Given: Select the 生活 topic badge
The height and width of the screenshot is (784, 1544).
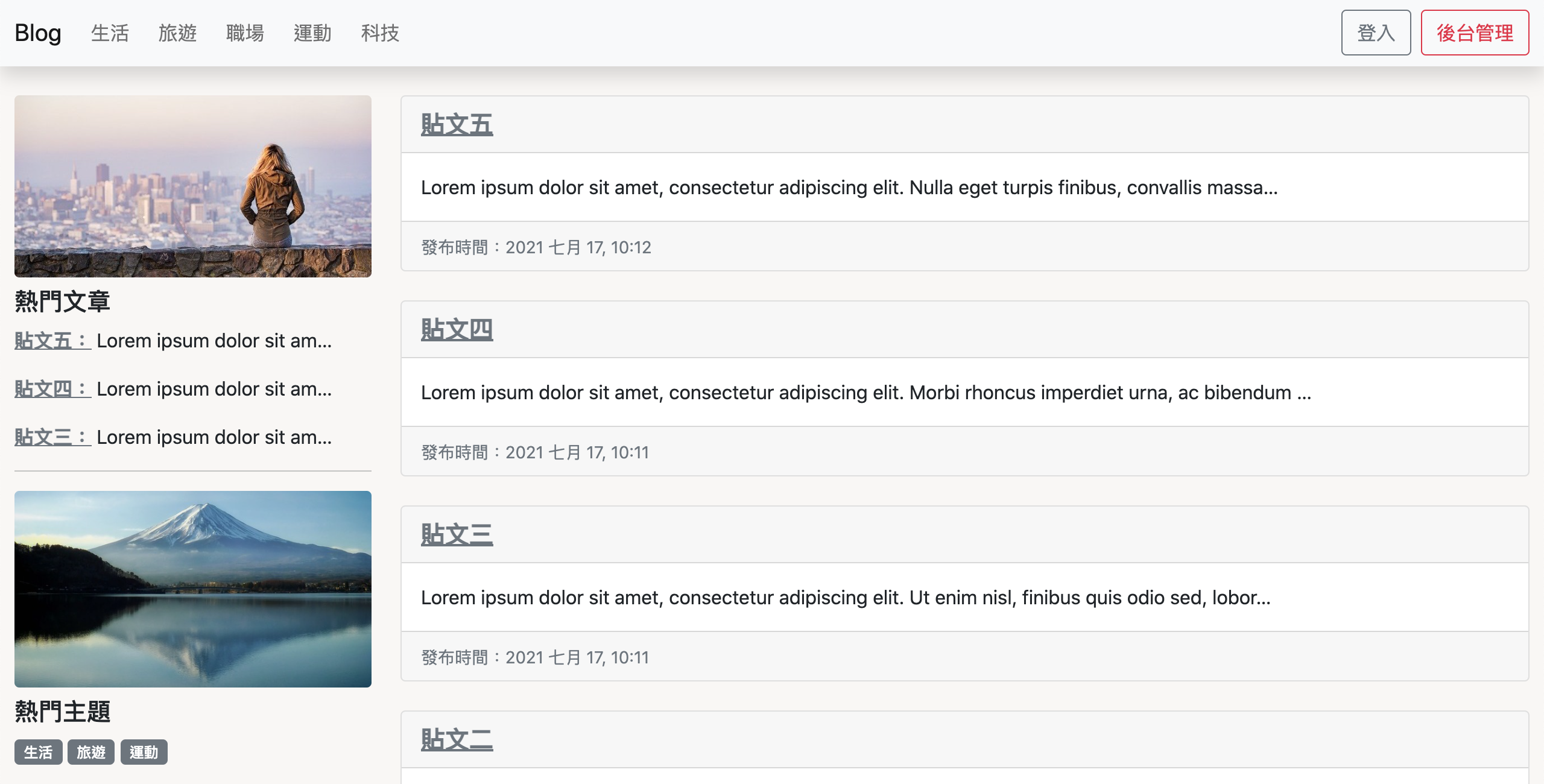Looking at the screenshot, I should (x=38, y=752).
